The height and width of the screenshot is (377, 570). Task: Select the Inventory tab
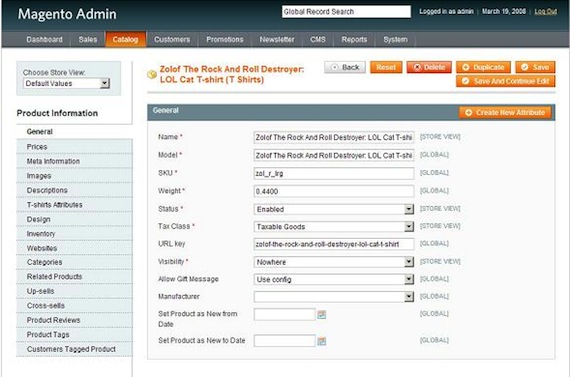coord(74,233)
